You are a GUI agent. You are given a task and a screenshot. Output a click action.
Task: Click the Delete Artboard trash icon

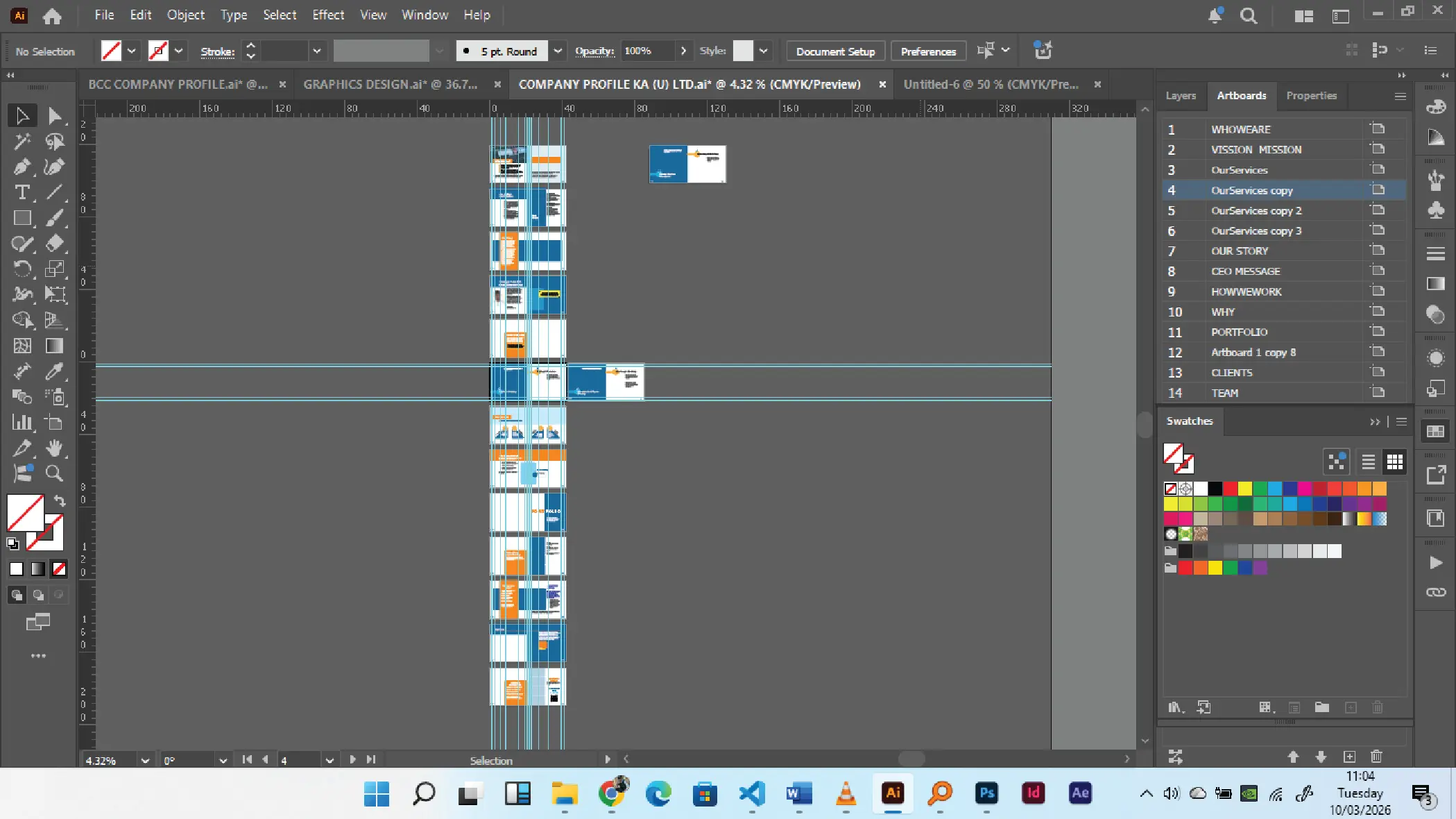tap(1376, 757)
